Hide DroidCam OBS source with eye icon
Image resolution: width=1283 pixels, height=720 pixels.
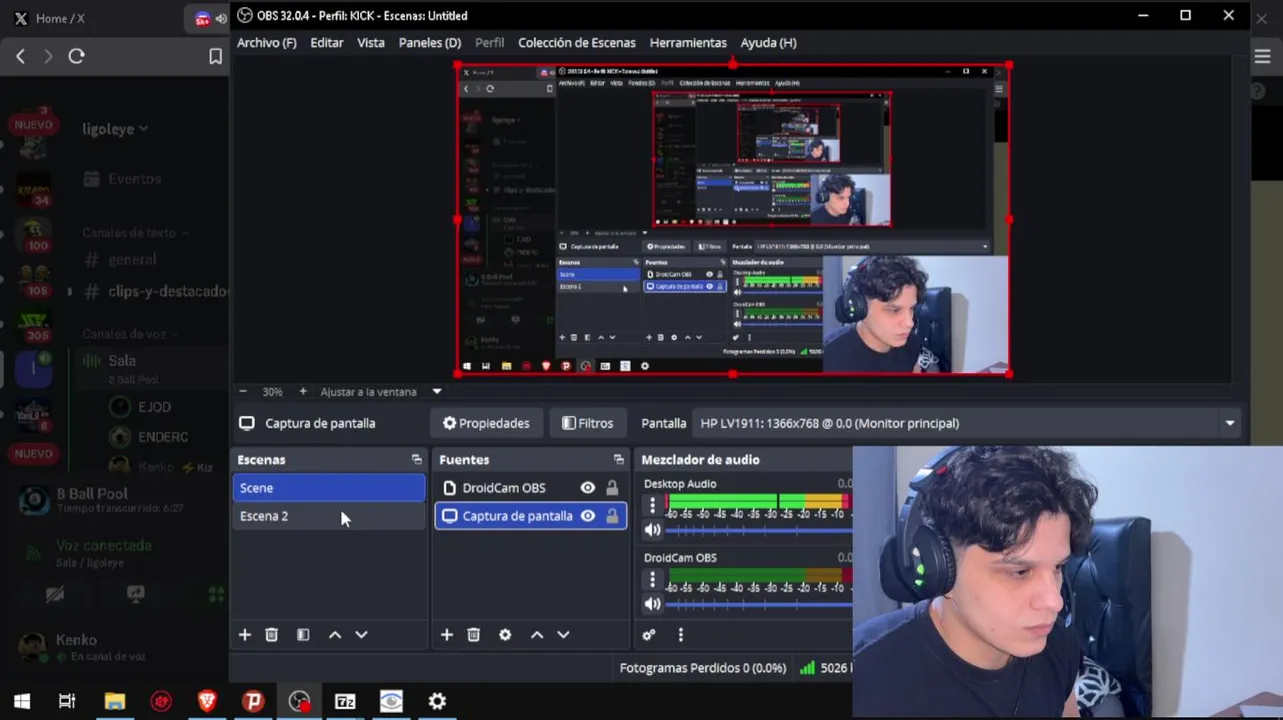[588, 488]
